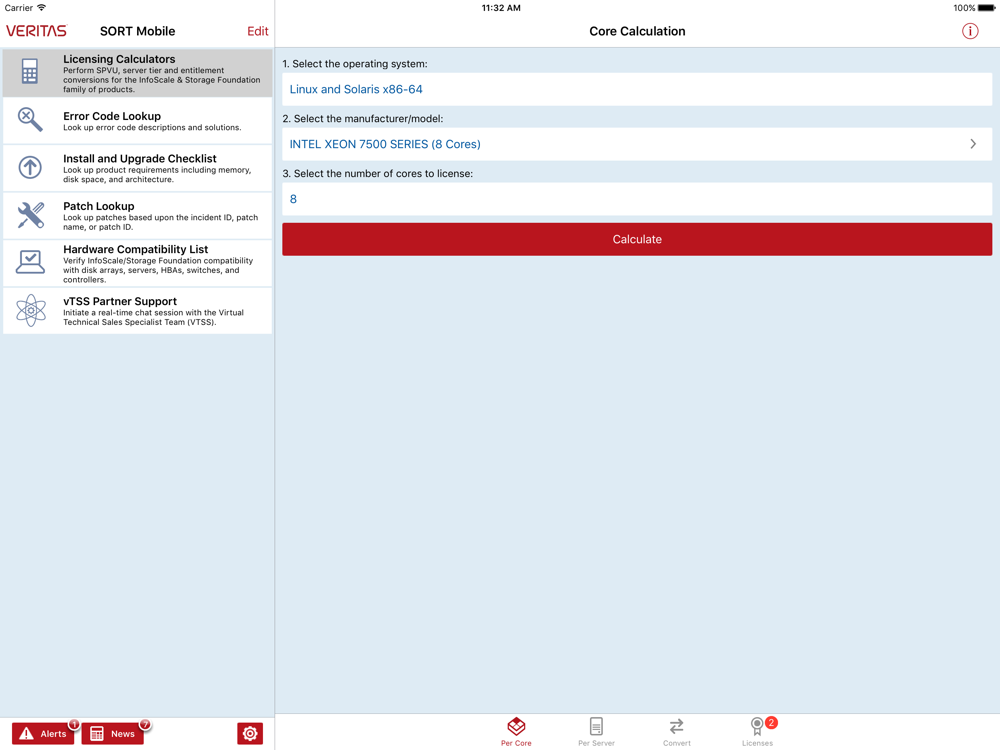Tap the Hardware Compatibility laptop icon
This screenshot has height=750, width=1000.
coord(30,262)
